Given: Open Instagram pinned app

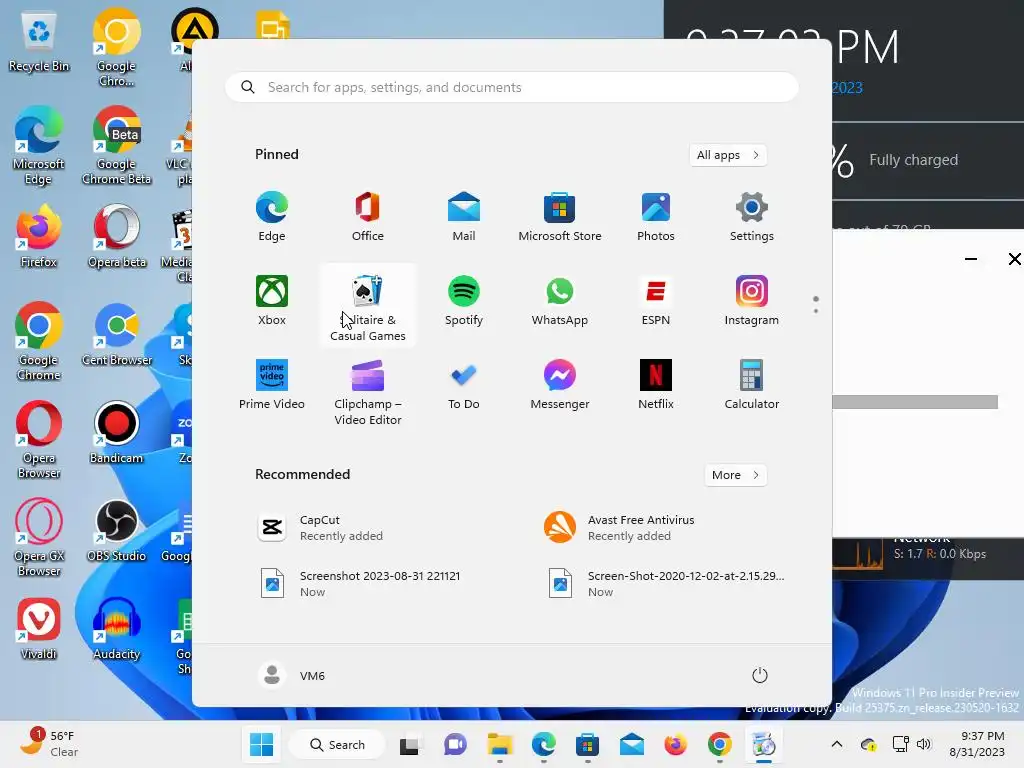Looking at the screenshot, I should click(752, 301).
